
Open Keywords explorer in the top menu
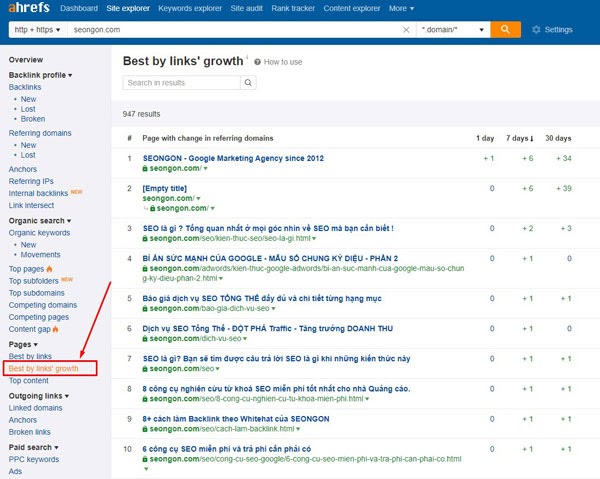click(190, 8)
